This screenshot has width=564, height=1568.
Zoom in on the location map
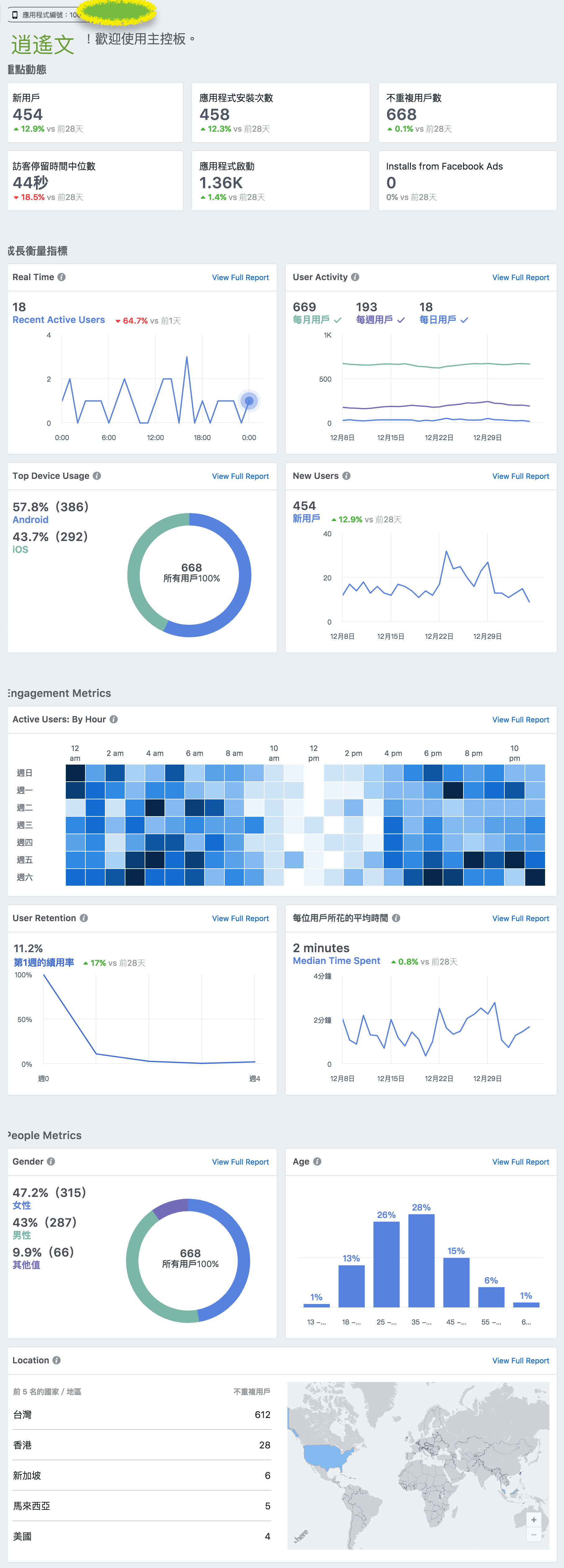534,1520
